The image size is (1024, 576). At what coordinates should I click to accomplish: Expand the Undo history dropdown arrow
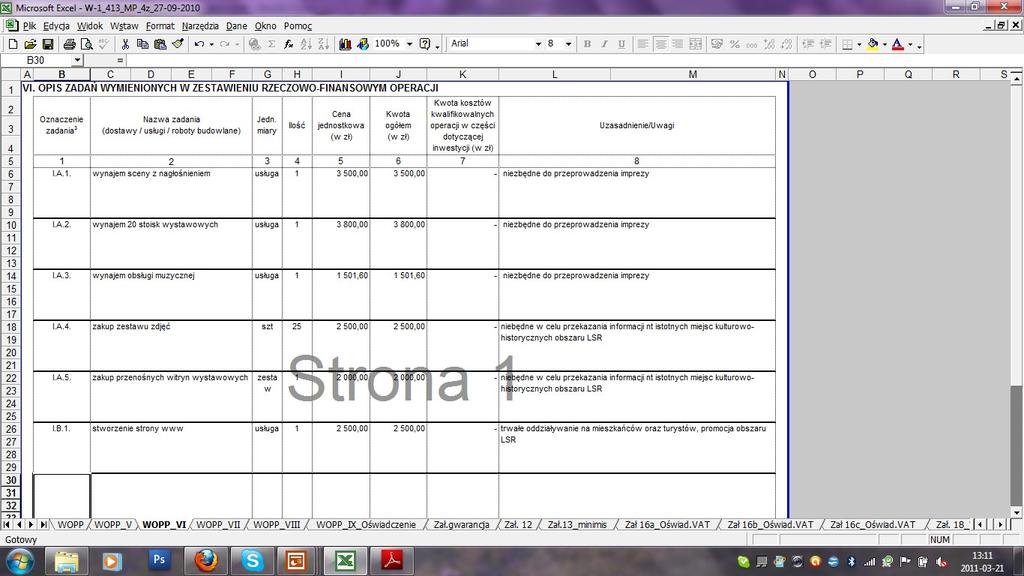pos(212,44)
